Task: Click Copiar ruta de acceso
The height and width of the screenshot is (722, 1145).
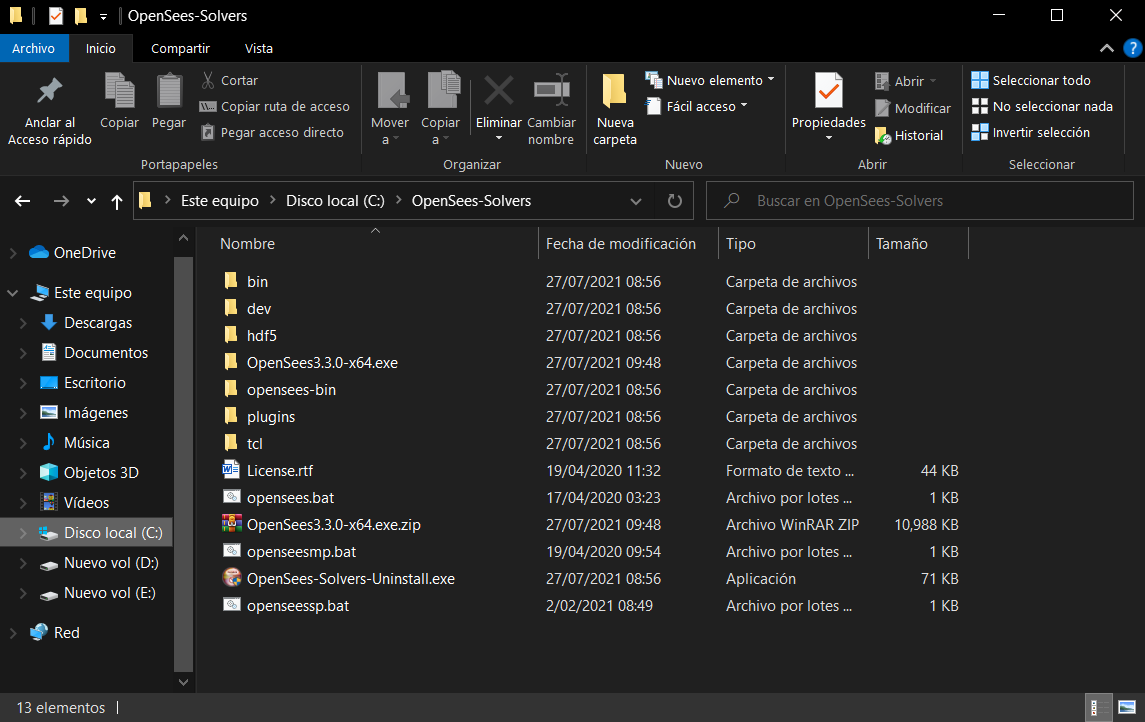Action: coord(275,107)
